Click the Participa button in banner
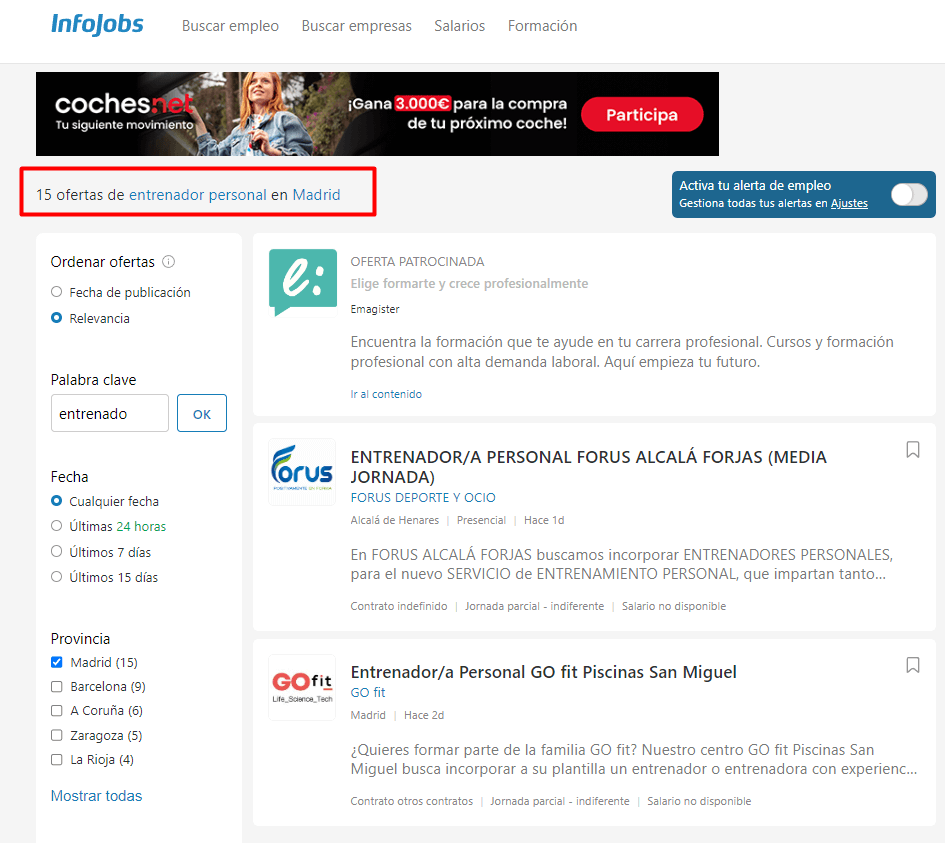 [642, 114]
